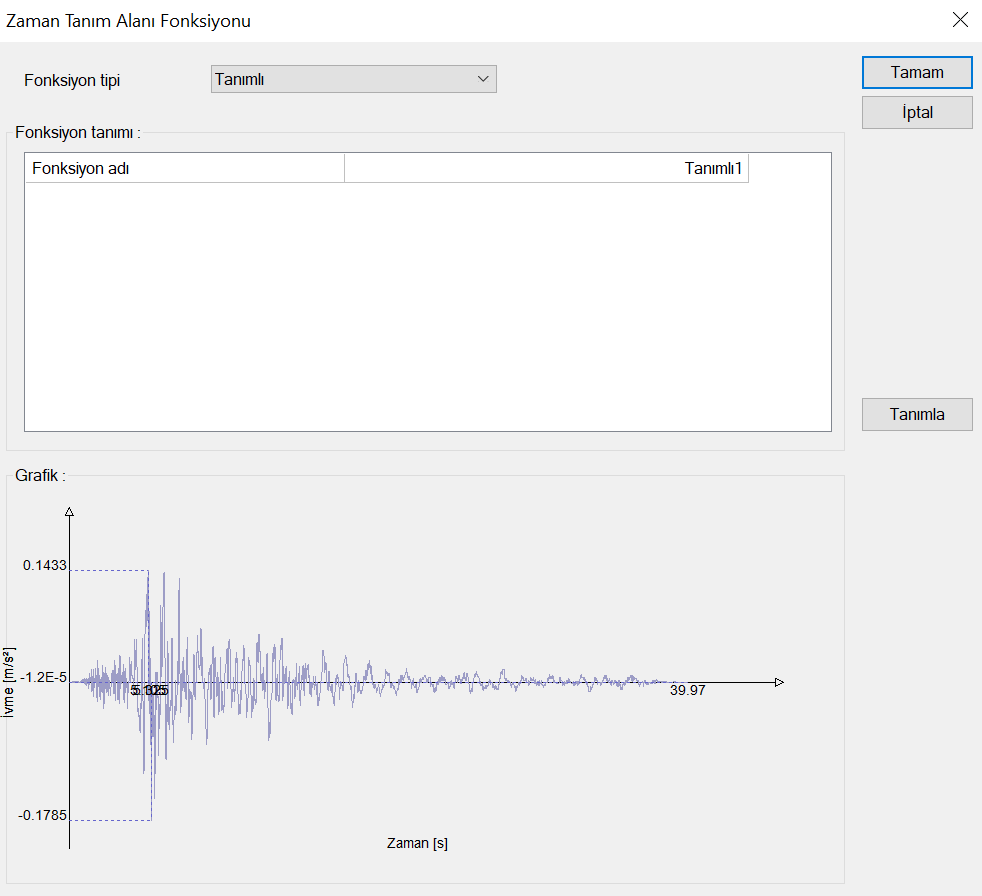Click the 39.97 end time label

(x=688, y=691)
